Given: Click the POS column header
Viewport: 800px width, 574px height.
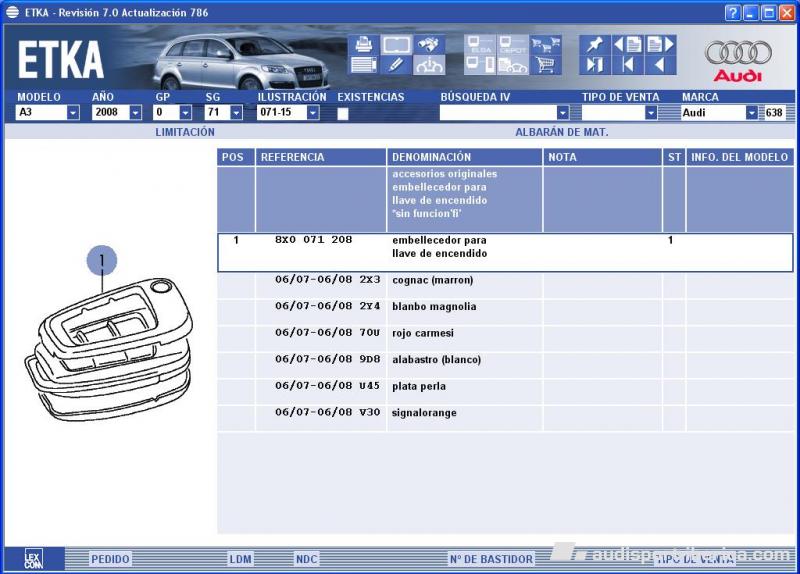Looking at the screenshot, I should (236, 157).
